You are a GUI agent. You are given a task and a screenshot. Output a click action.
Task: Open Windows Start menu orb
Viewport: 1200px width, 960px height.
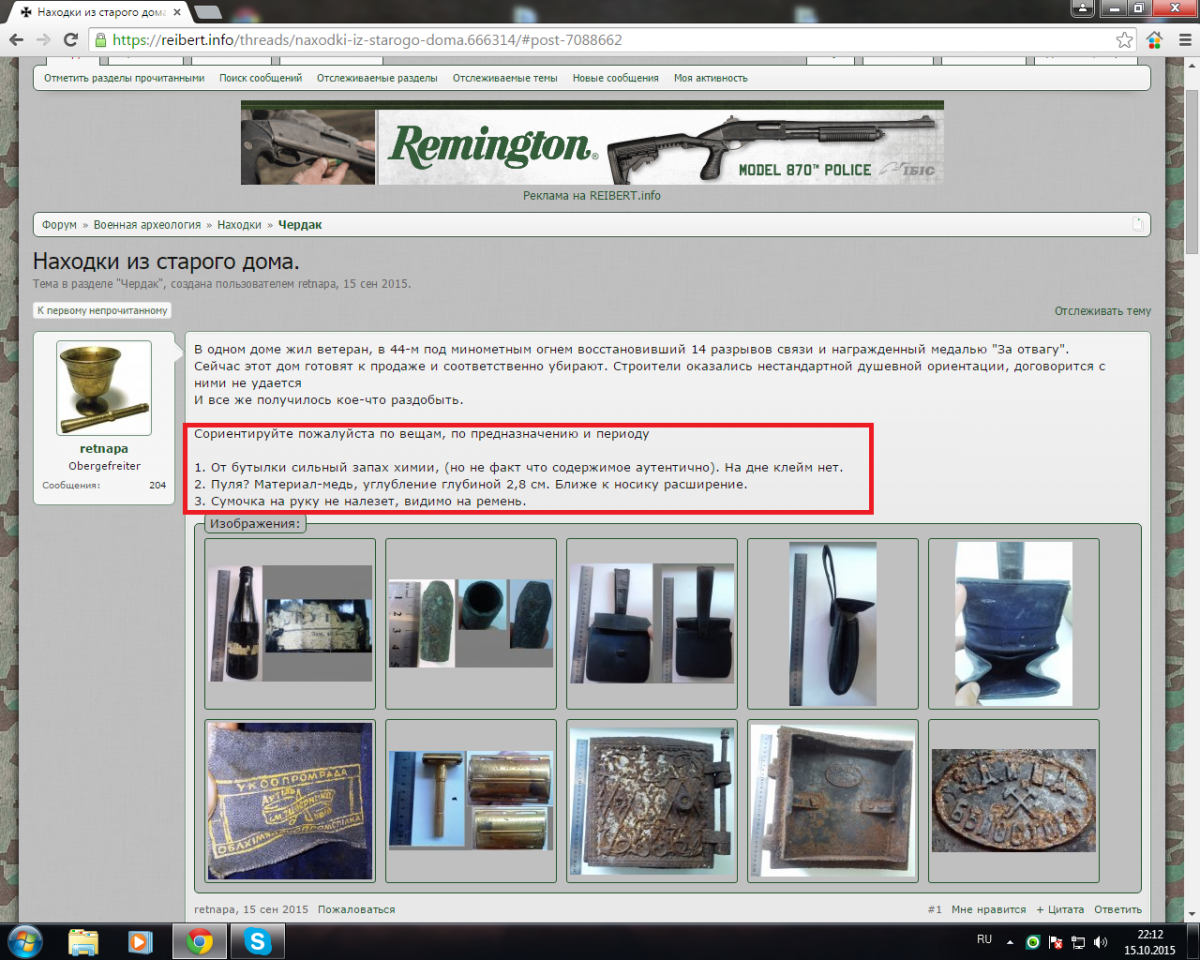(24, 942)
